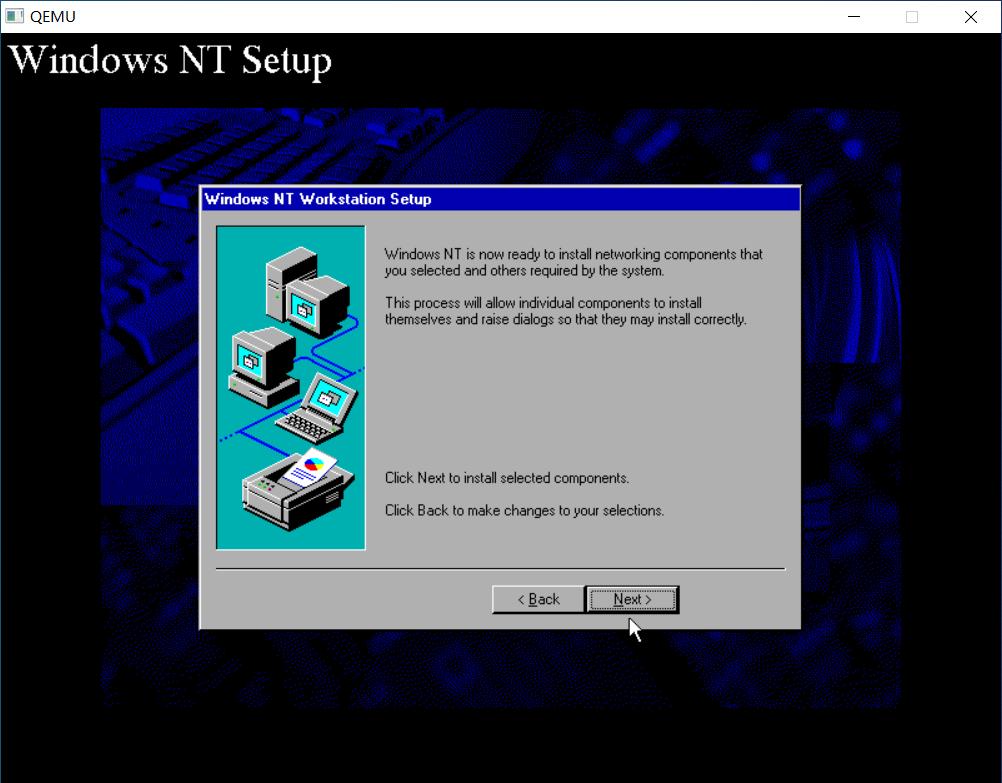Click the QEMU window title text

[54, 16]
